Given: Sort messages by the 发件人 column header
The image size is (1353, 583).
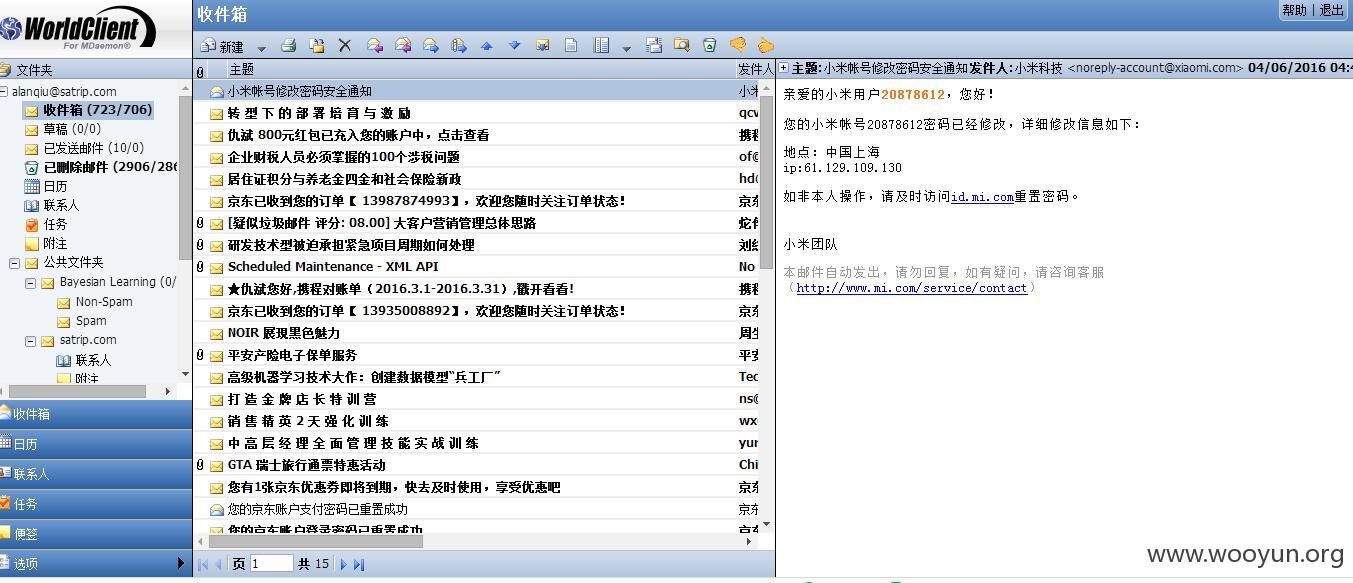Looking at the screenshot, I should (755, 69).
